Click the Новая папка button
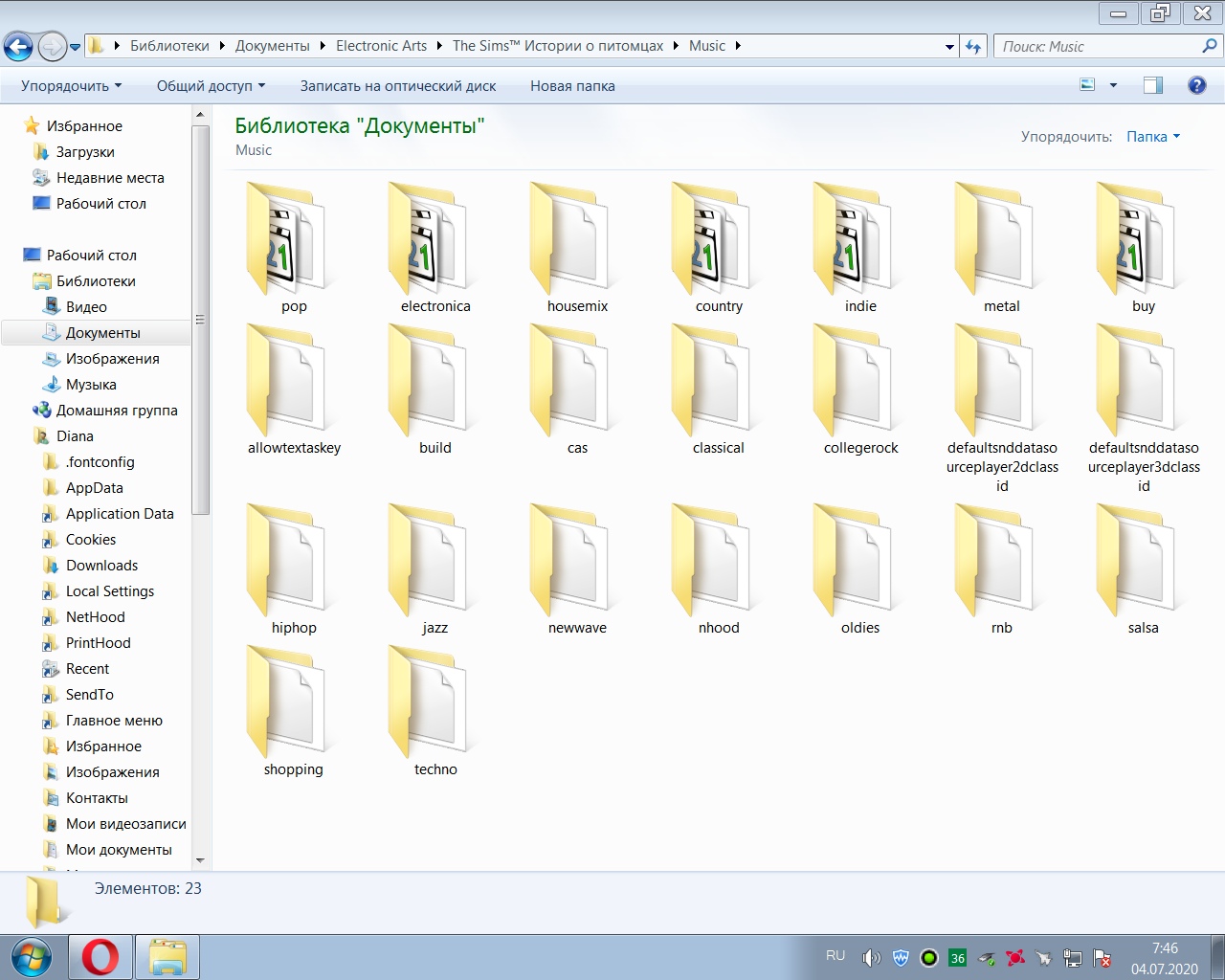1225x980 pixels. pyautogui.click(x=572, y=86)
